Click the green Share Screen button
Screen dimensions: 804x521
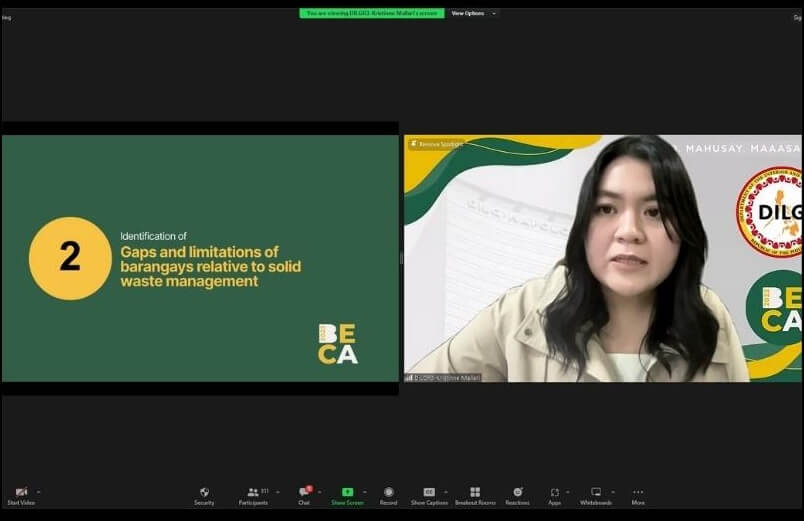347,493
